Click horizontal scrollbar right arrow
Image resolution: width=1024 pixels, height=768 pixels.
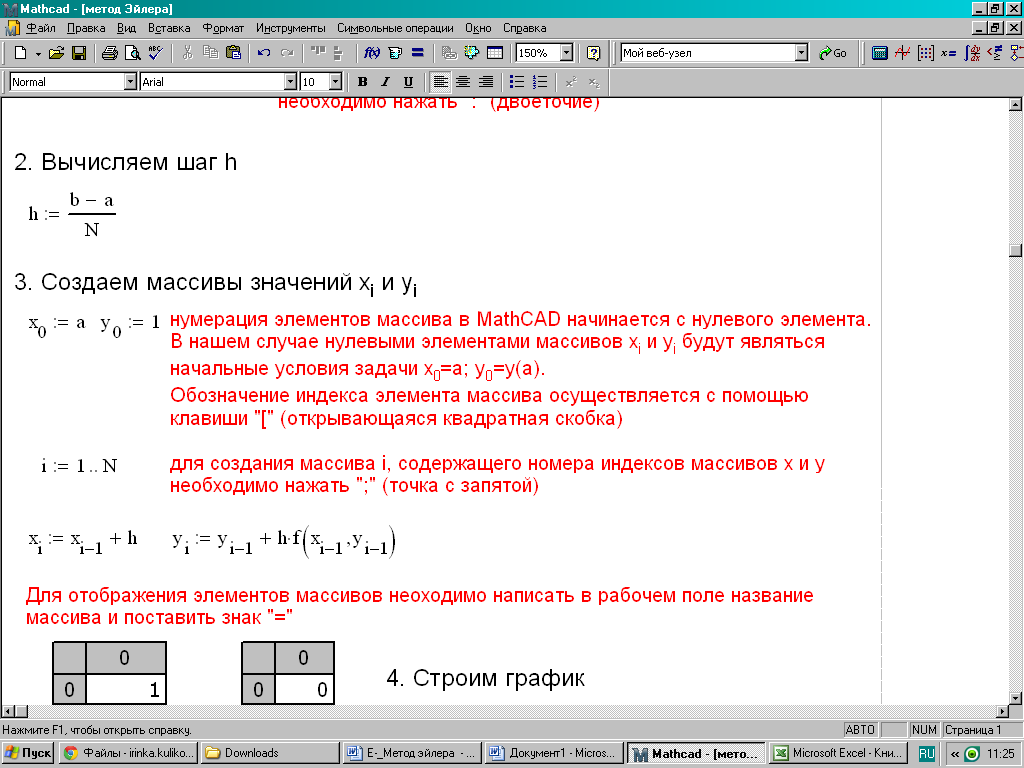click(x=1002, y=711)
